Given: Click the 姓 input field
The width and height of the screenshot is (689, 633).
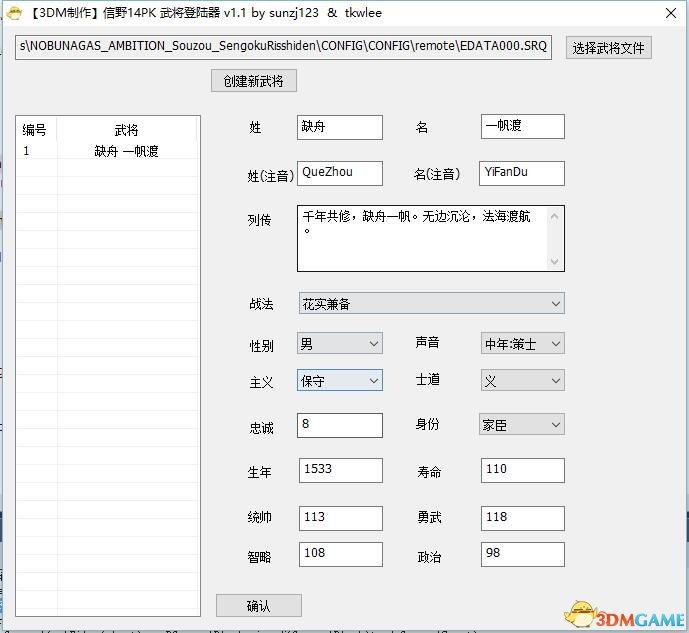Looking at the screenshot, I should click(x=340, y=127).
